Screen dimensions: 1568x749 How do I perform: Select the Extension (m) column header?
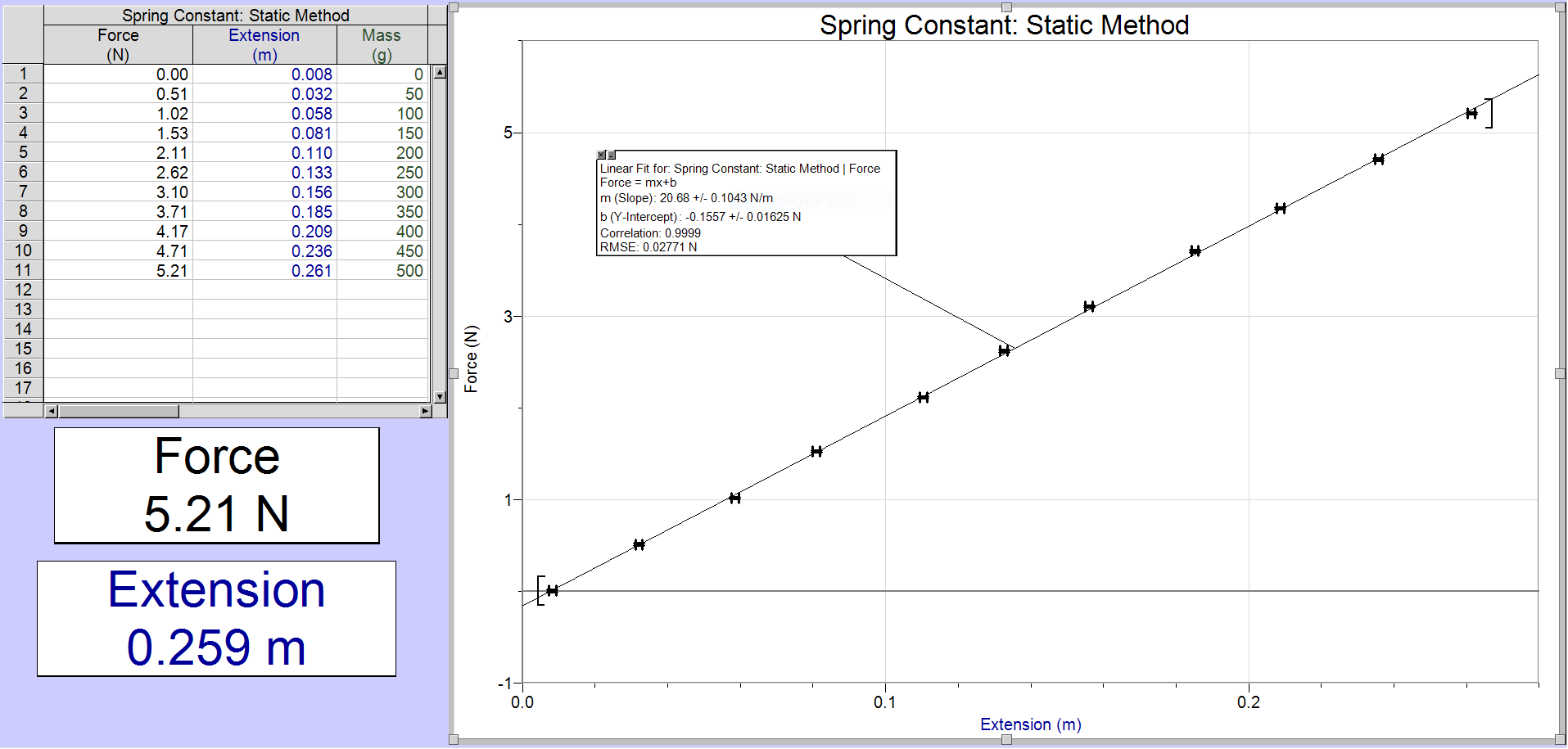pyautogui.click(x=264, y=44)
